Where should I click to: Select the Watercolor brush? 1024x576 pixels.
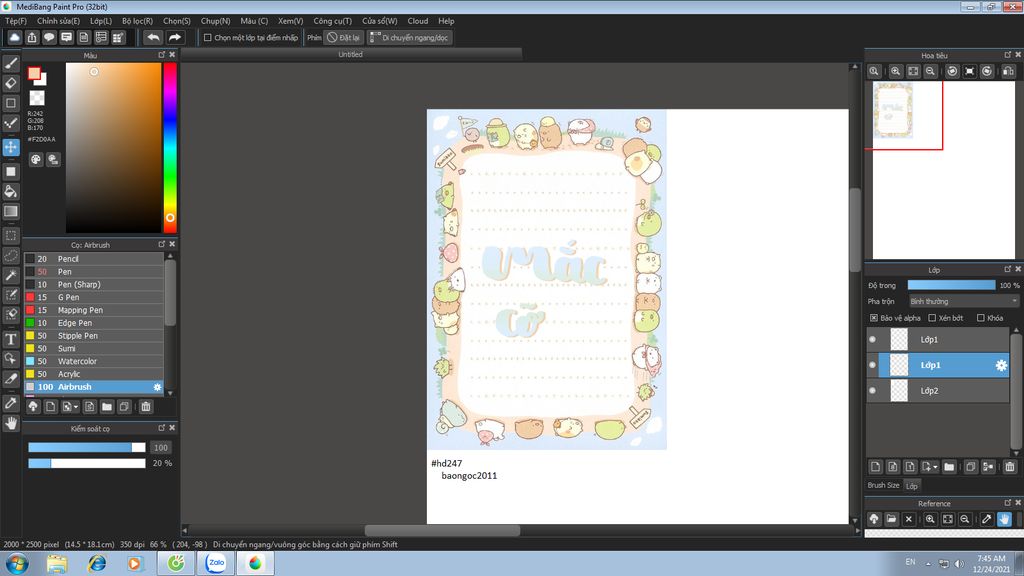point(94,361)
